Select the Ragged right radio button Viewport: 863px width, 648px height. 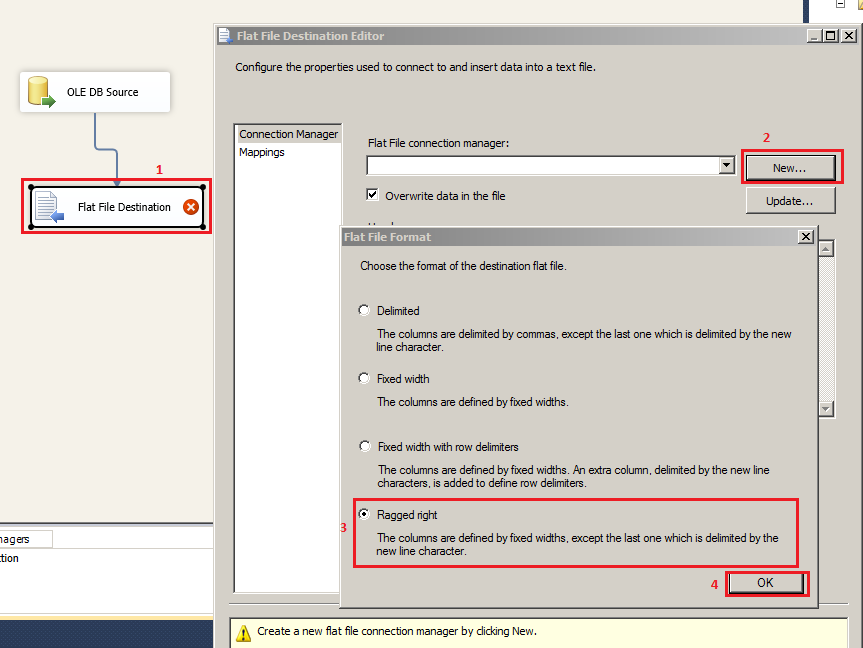pos(364,514)
